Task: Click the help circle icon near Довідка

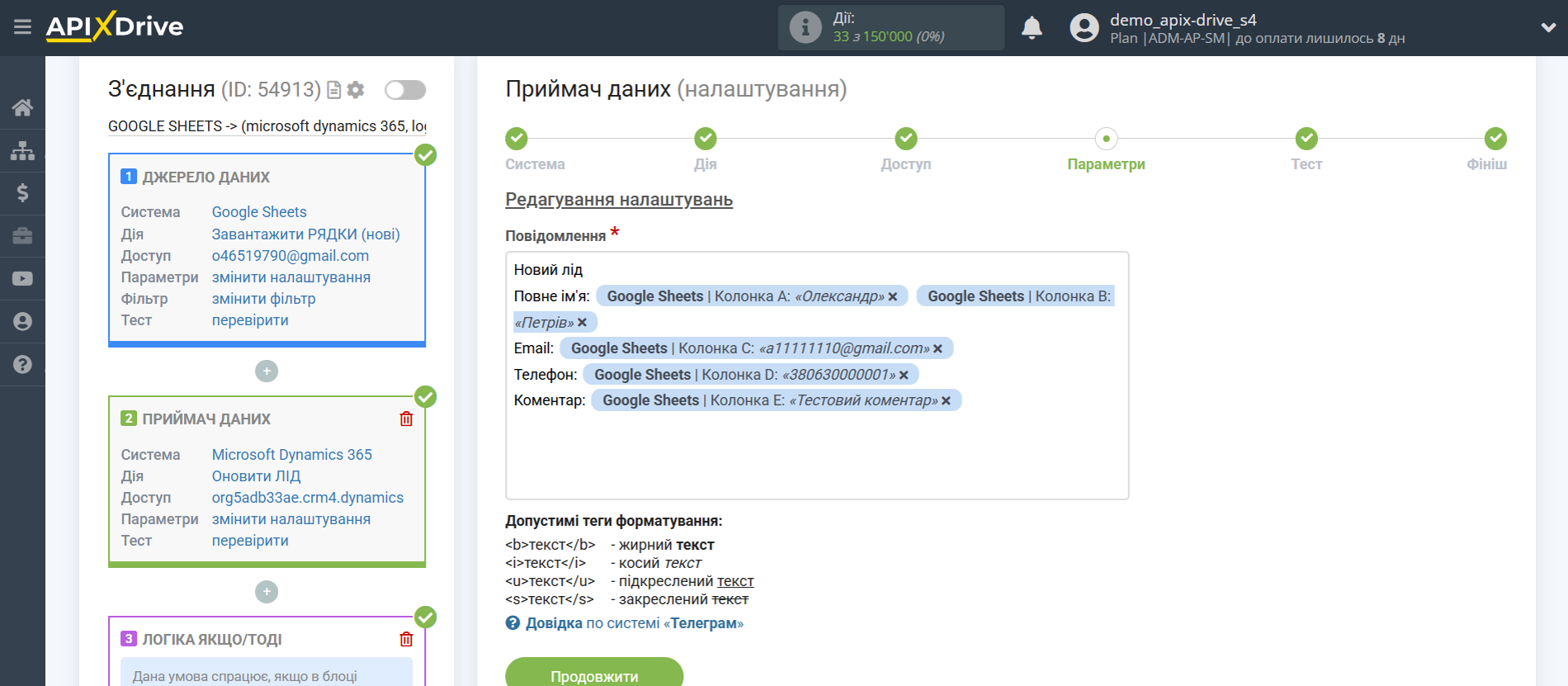Action: (512, 623)
